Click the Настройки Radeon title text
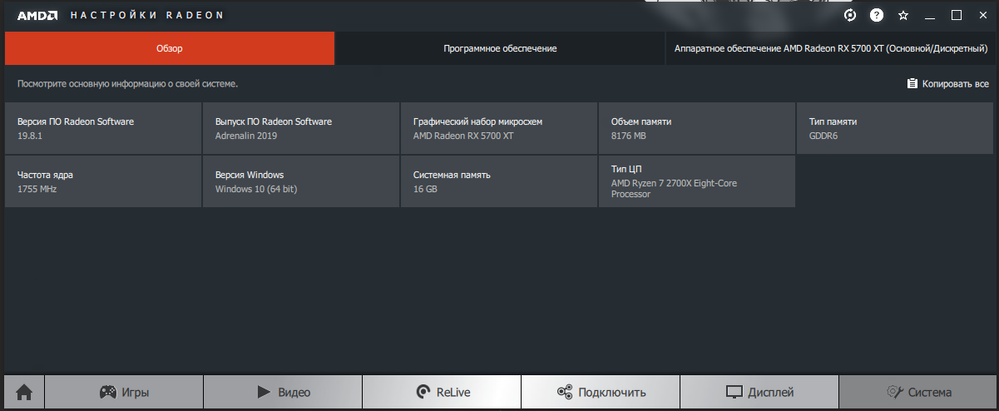Image resolution: width=999 pixels, height=411 pixels. pyautogui.click(x=147, y=15)
